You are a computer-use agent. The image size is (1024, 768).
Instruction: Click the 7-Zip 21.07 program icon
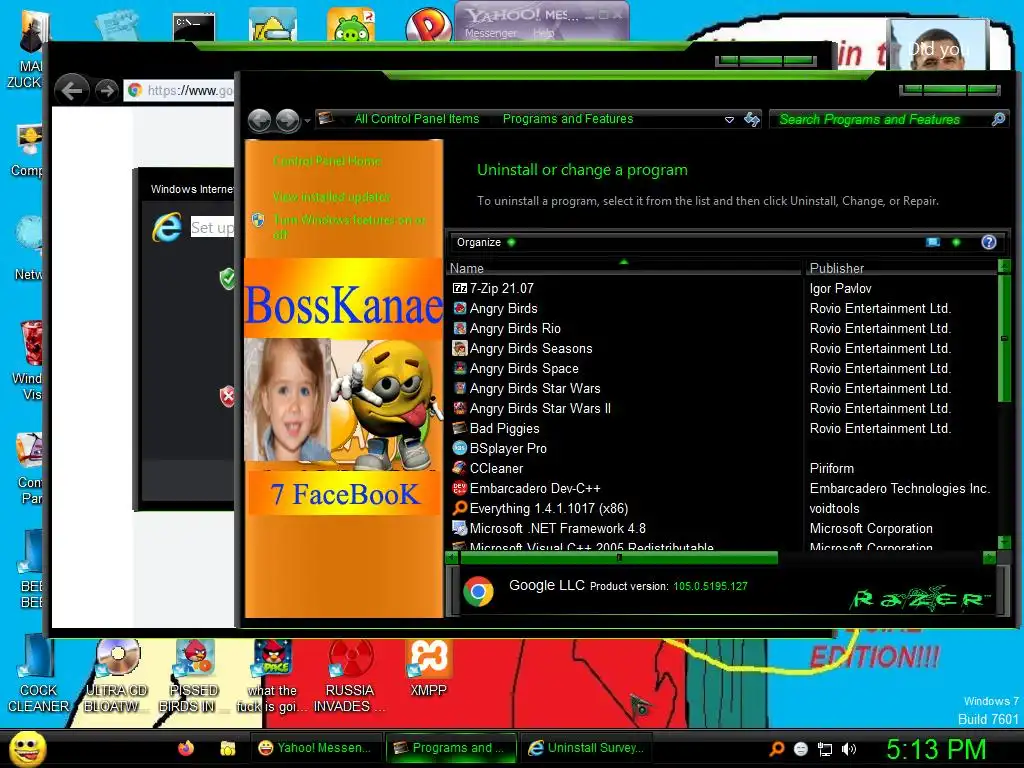pyautogui.click(x=460, y=288)
